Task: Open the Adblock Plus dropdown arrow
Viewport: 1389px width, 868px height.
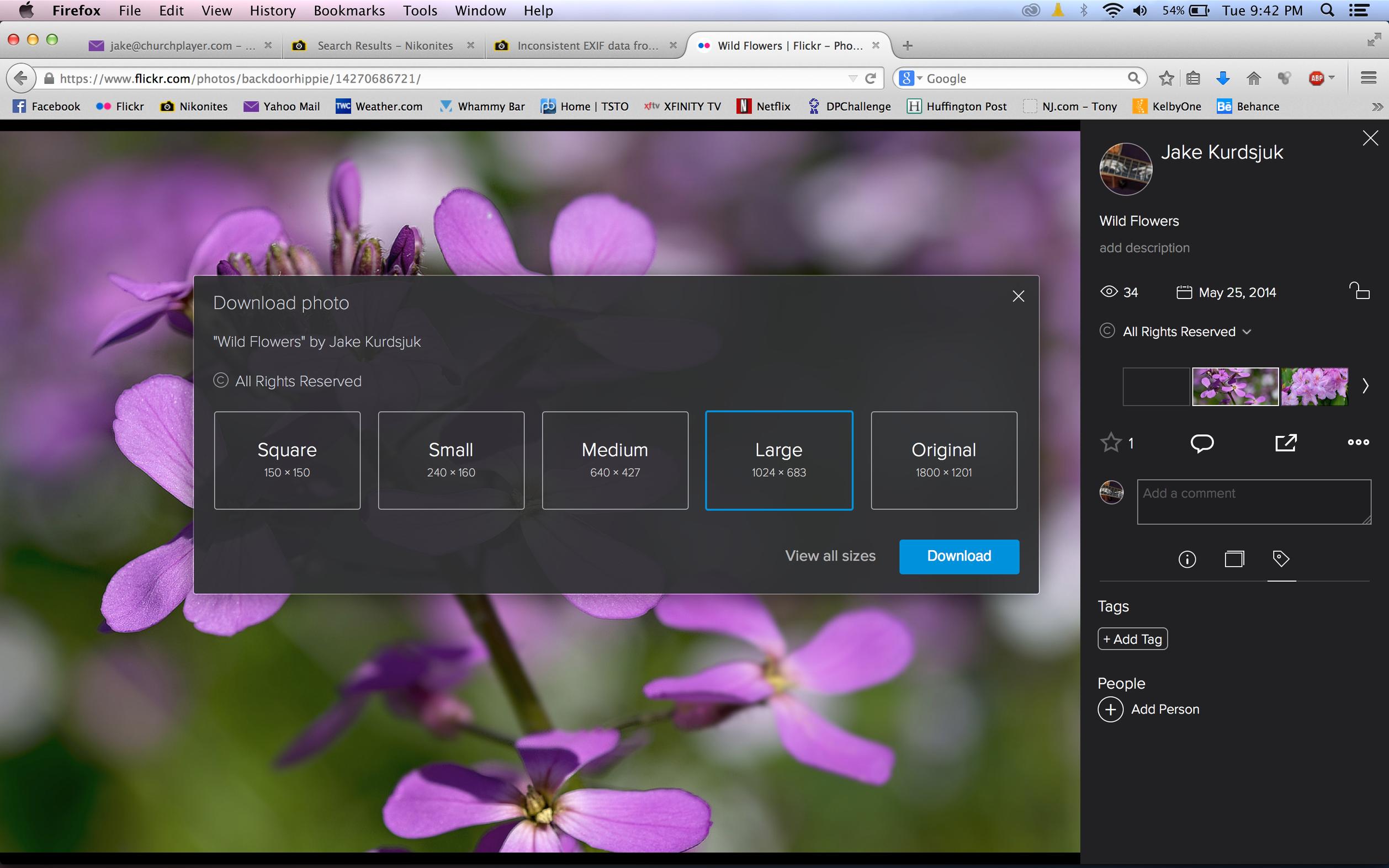Action: (1332, 78)
